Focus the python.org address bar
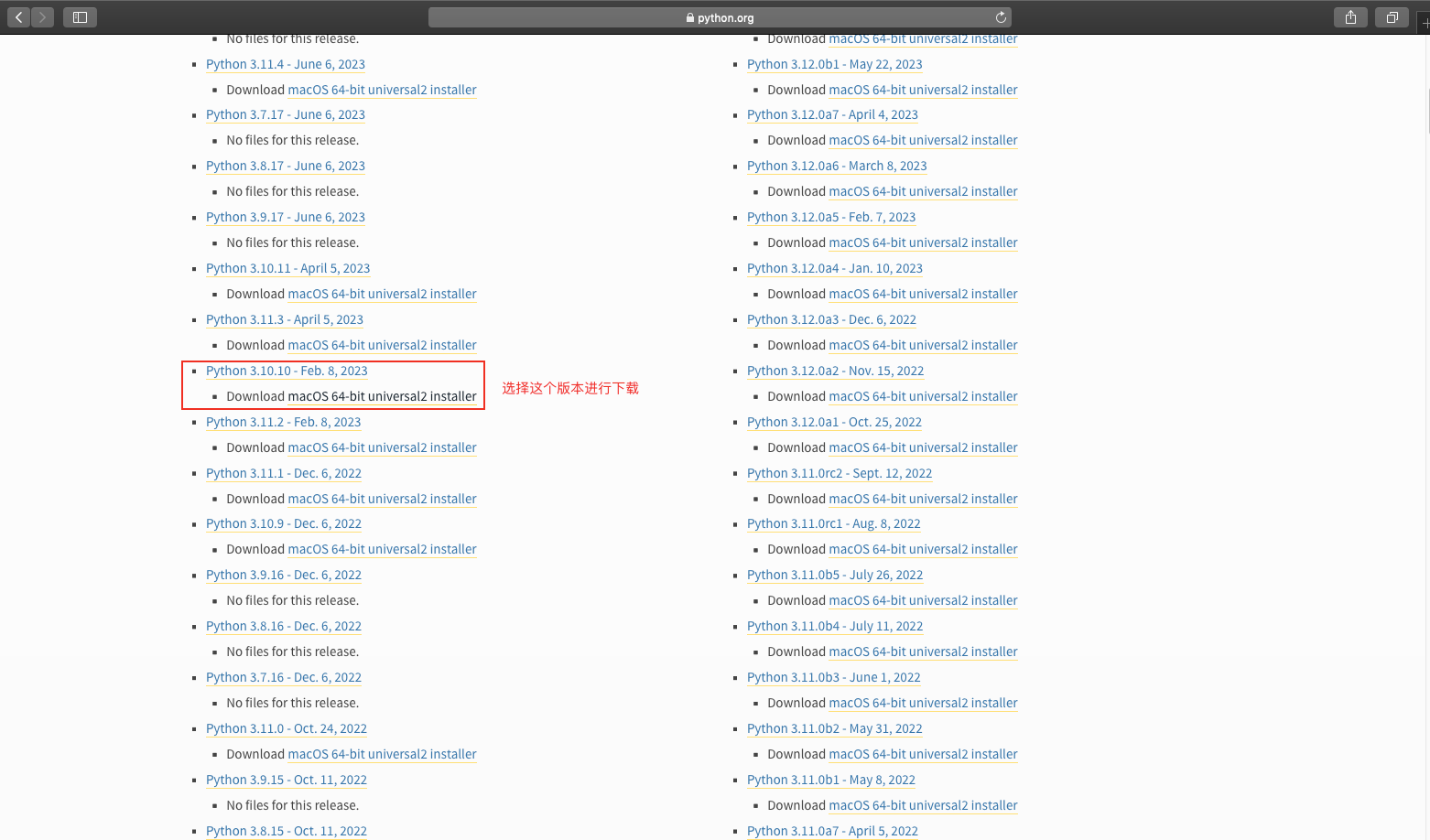The width and height of the screenshot is (1430, 840). click(720, 17)
